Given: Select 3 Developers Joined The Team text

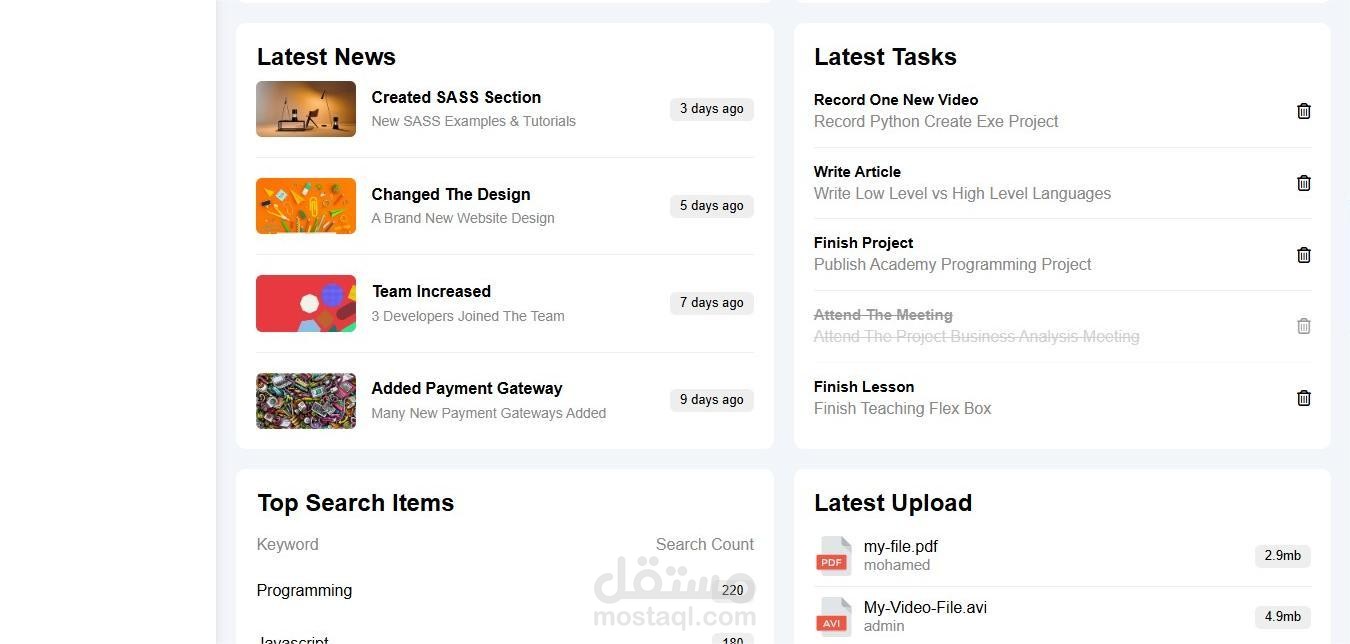Looking at the screenshot, I should click(468, 316).
